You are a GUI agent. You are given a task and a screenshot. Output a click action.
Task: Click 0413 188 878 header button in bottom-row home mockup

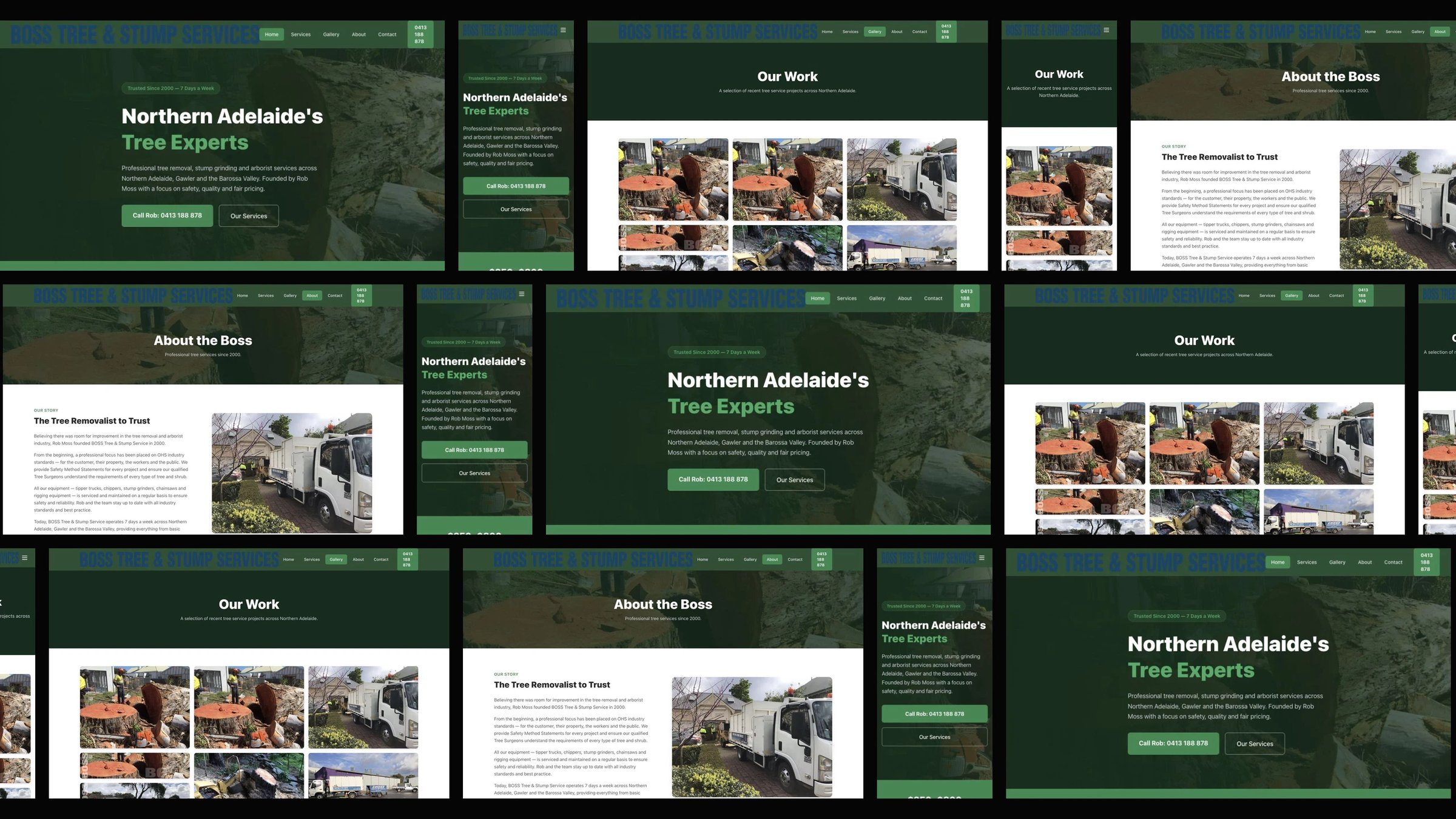1426,562
